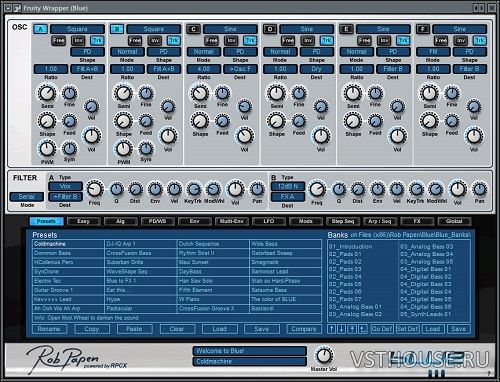Viewport: 500px width, 382px height.
Task: Open the Step Seq tab
Action: [343, 221]
